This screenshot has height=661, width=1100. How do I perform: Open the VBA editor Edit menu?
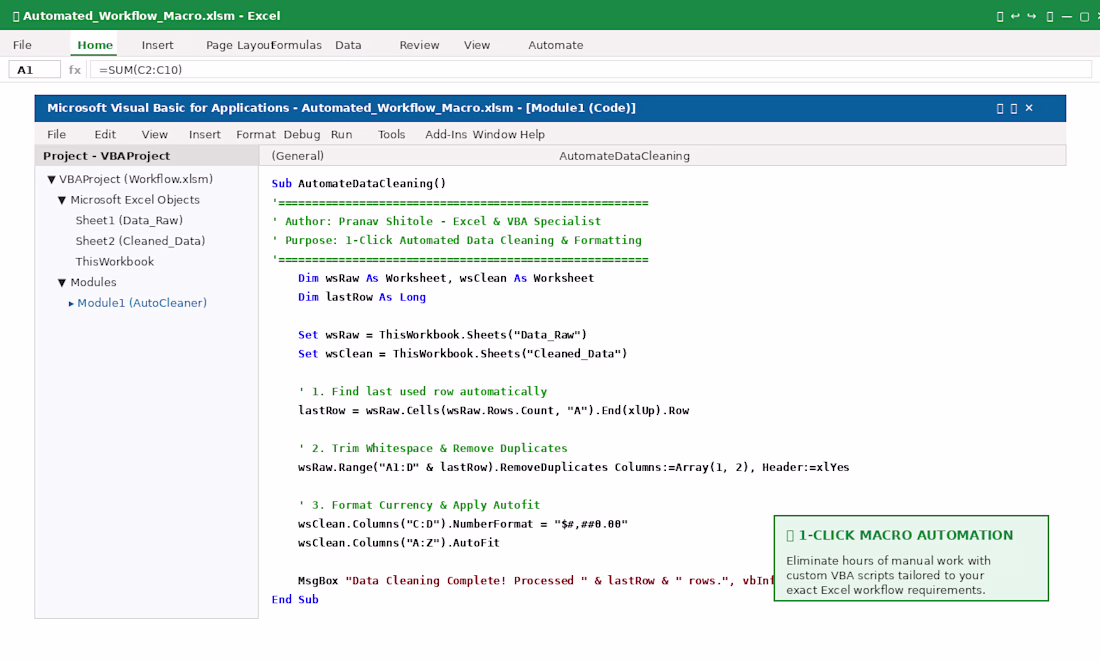pyautogui.click(x=105, y=134)
